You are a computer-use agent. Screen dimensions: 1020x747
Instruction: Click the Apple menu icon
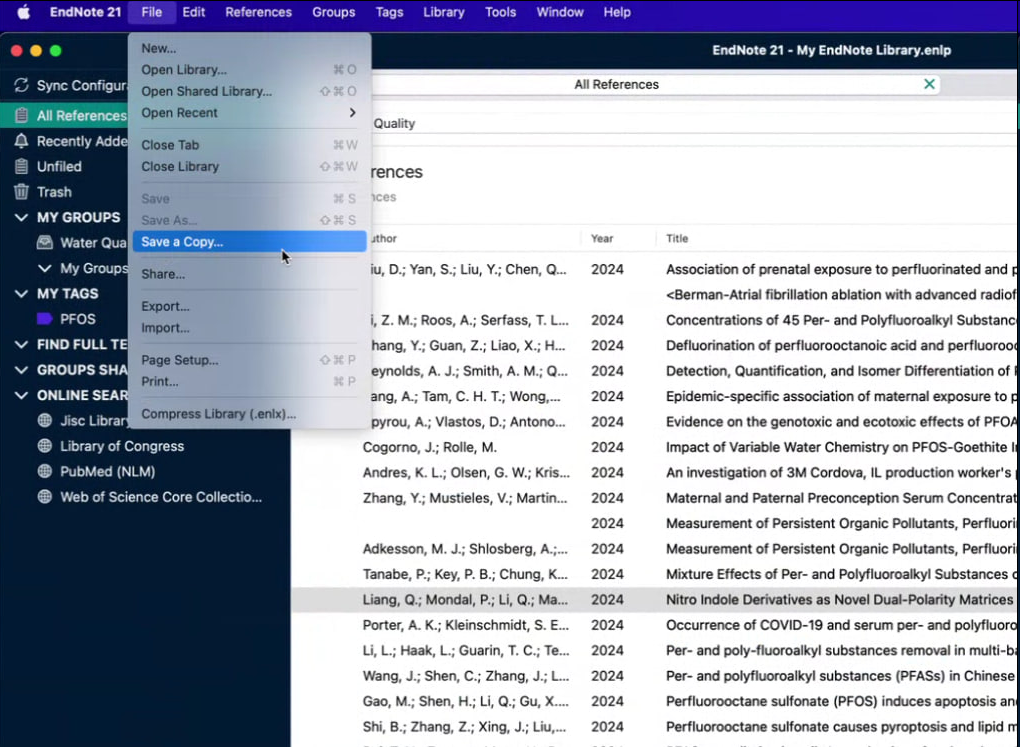point(24,12)
